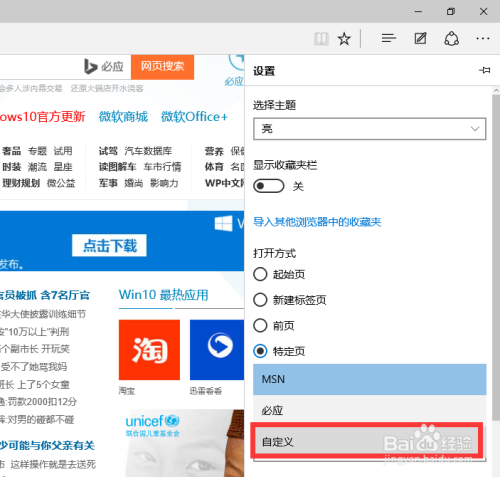This screenshot has height=477, width=500.
Task: Open headline 10万以上"判刑
Action: coord(35,332)
